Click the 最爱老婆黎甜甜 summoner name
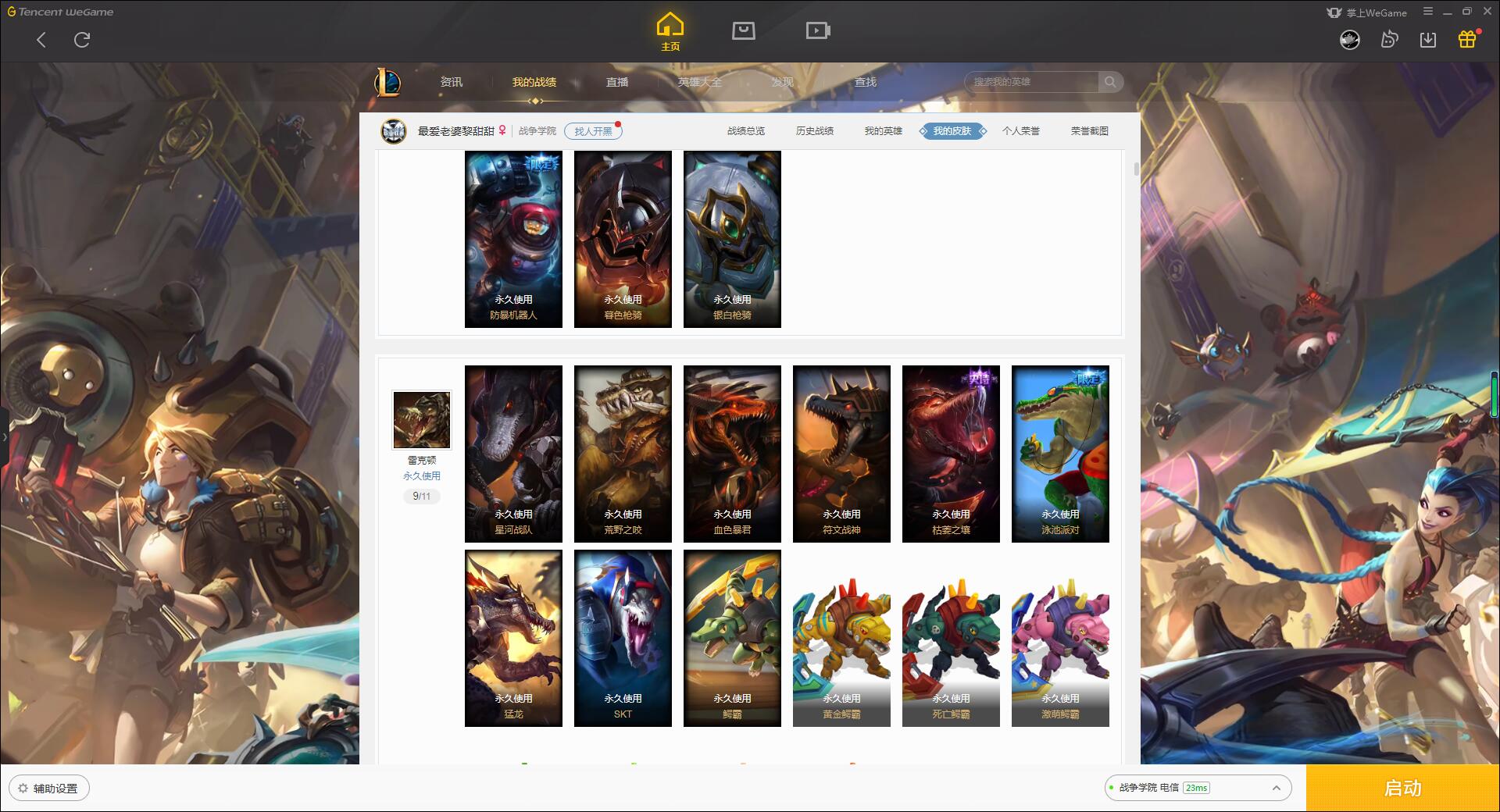1500x812 pixels. coord(455,131)
